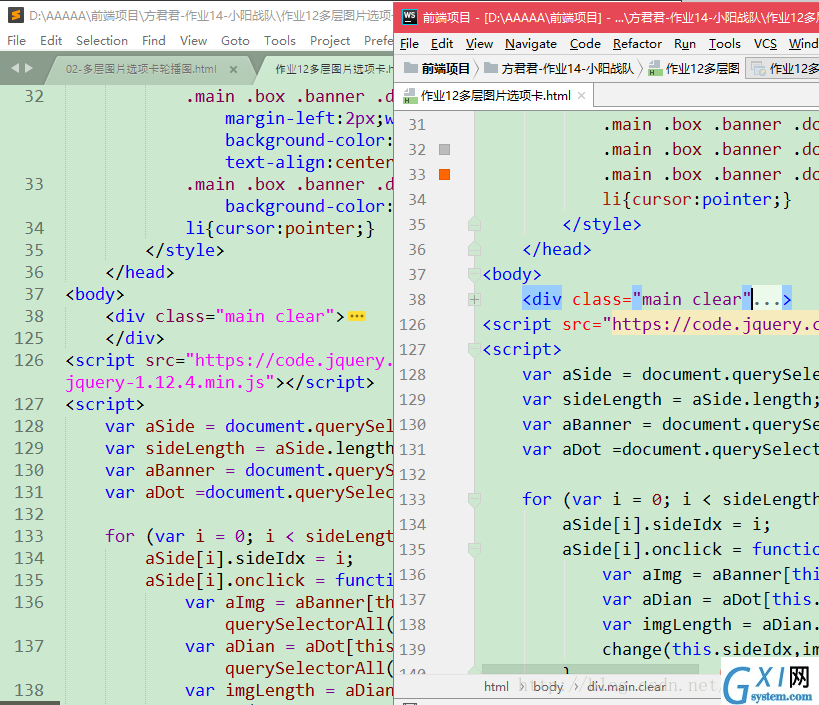Screen dimensions: 819x705
Task: Open Code menu in WebStorm
Action: [x=585, y=44]
